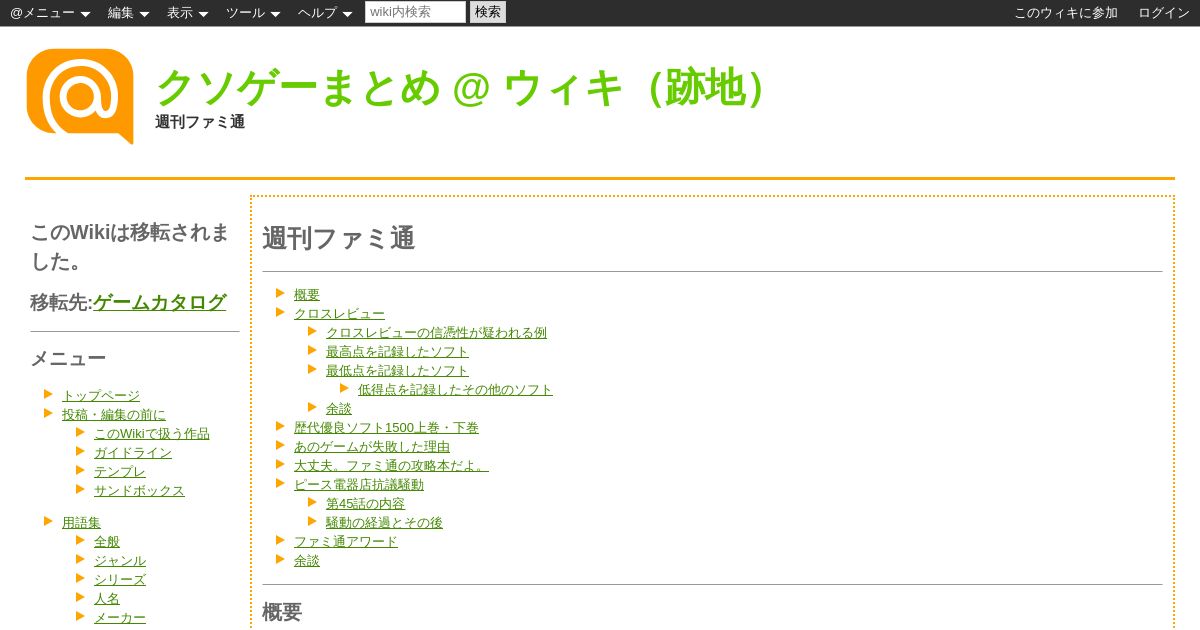The image size is (1200, 630).
Task: Jump to クロスレビューの信憑性が疑われる例
Action: pos(436,333)
